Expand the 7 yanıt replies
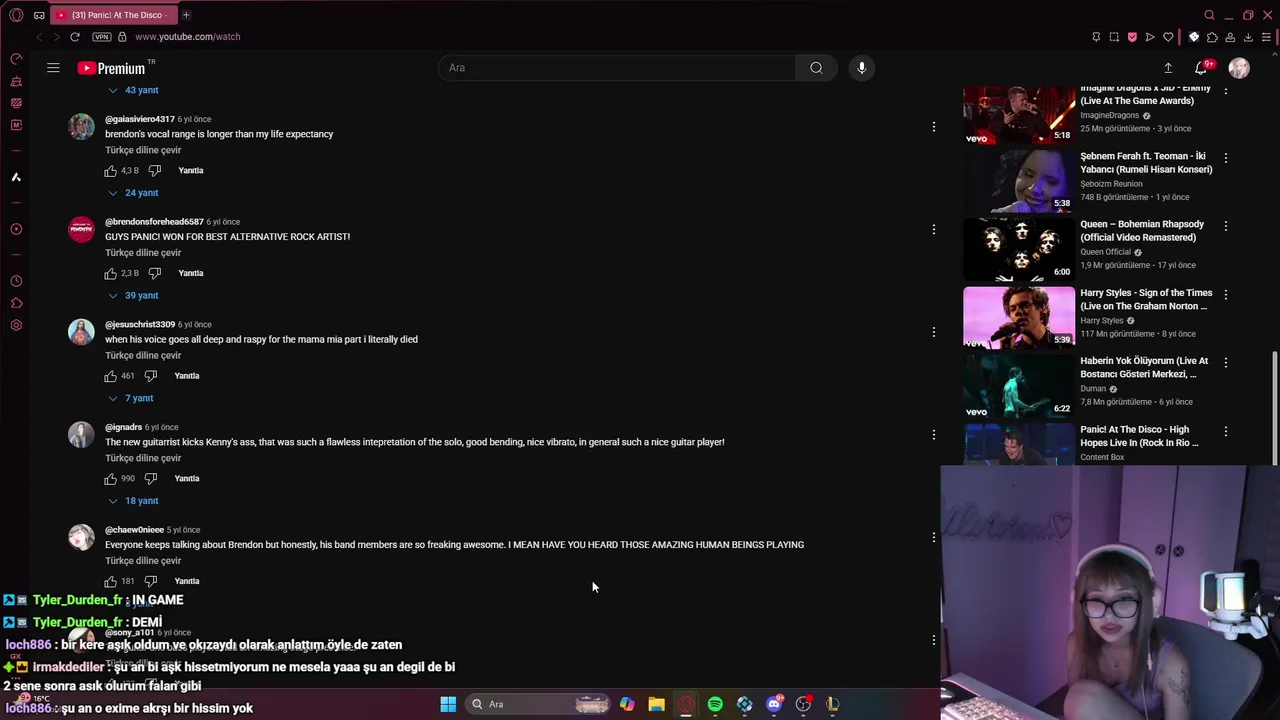This screenshot has width=1280, height=720. [x=131, y=398]
